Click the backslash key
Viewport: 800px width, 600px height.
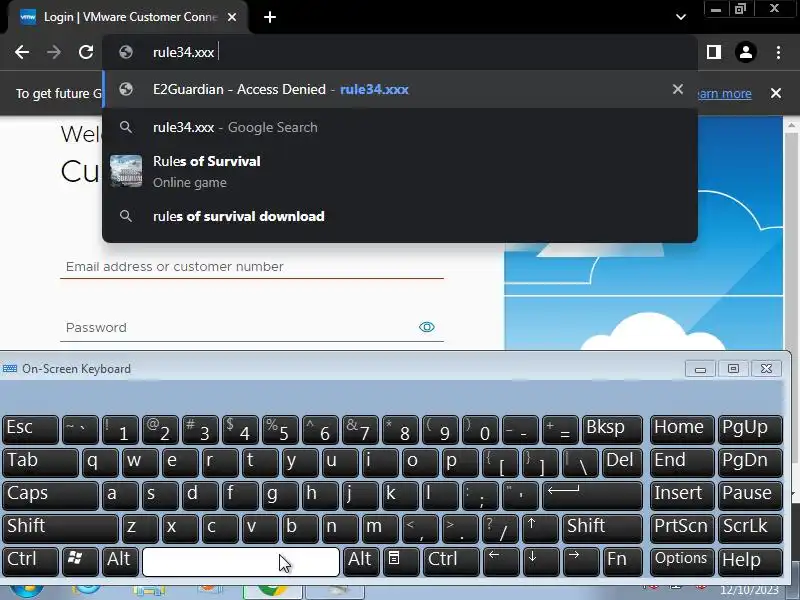pos(581,462)
